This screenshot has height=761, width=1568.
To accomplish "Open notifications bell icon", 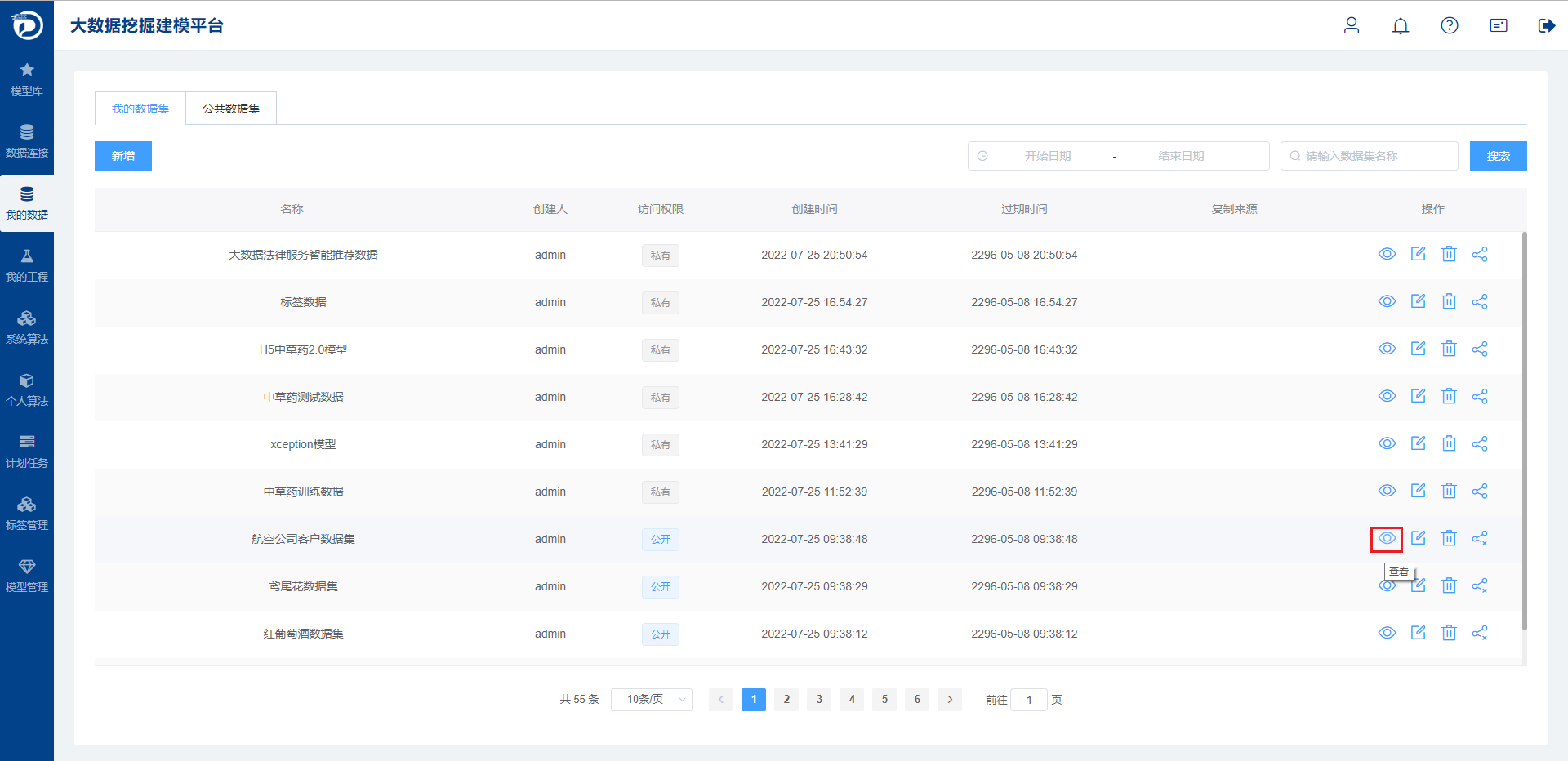I will [1401, 25].
